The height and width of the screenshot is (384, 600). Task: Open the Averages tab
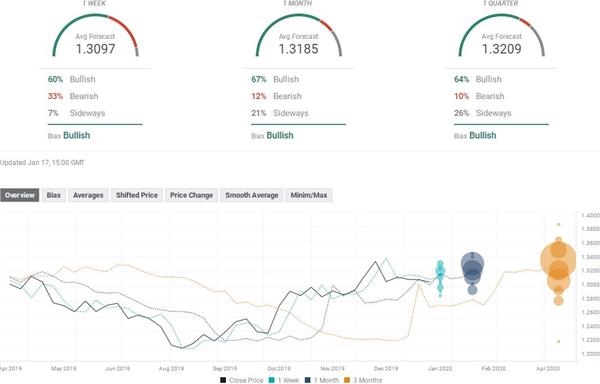88,195
